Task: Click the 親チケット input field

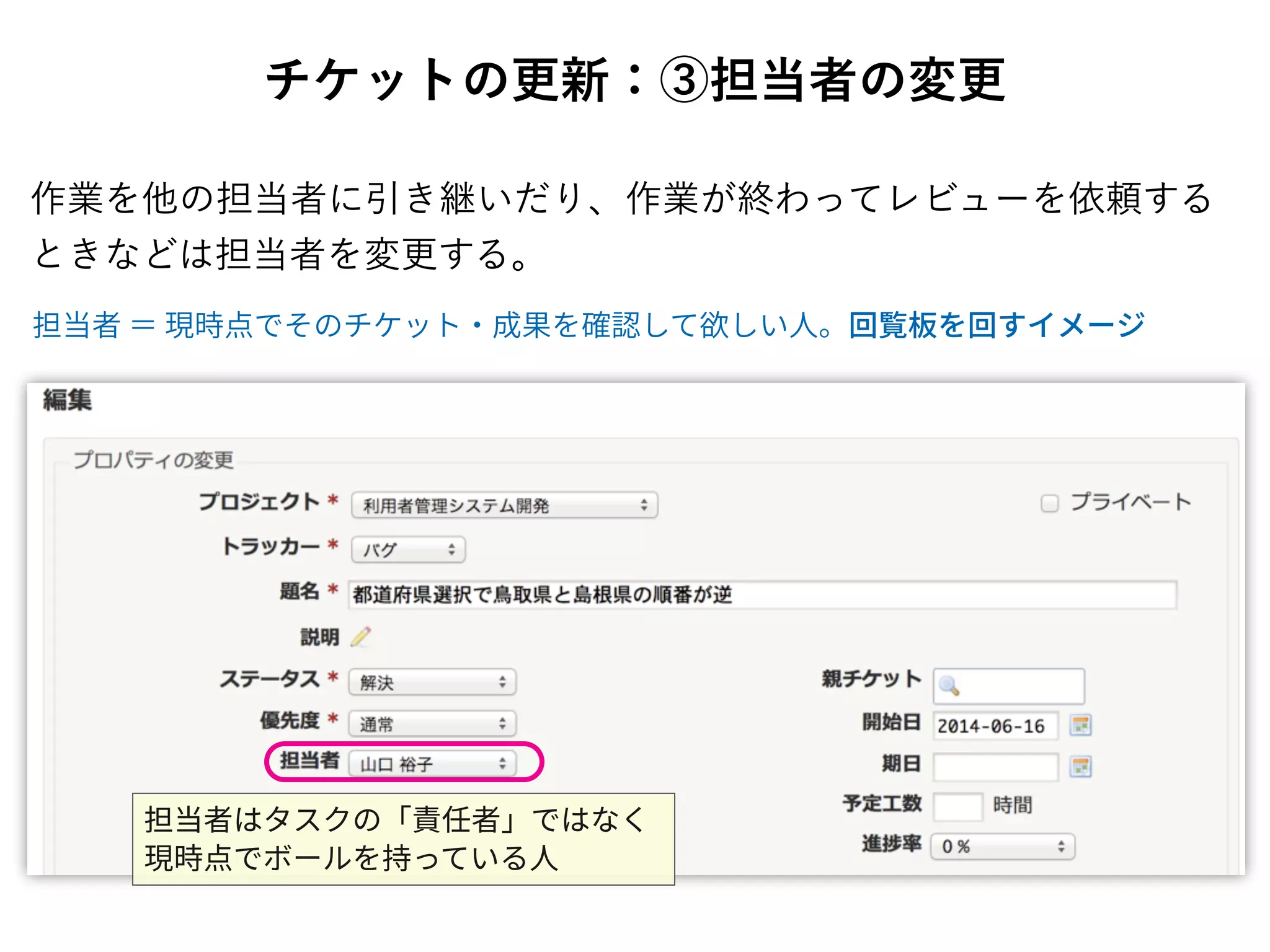Action: (1009, 685)
